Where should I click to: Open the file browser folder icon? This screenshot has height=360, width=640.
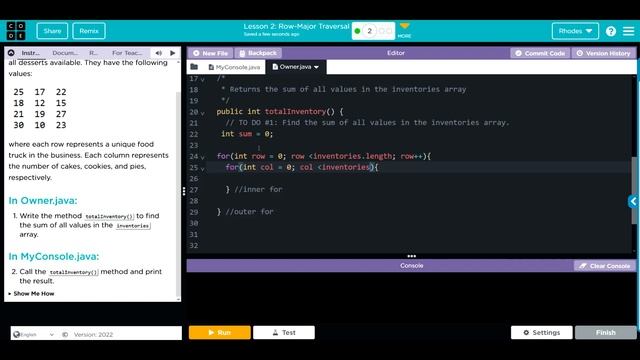[194, 67]
